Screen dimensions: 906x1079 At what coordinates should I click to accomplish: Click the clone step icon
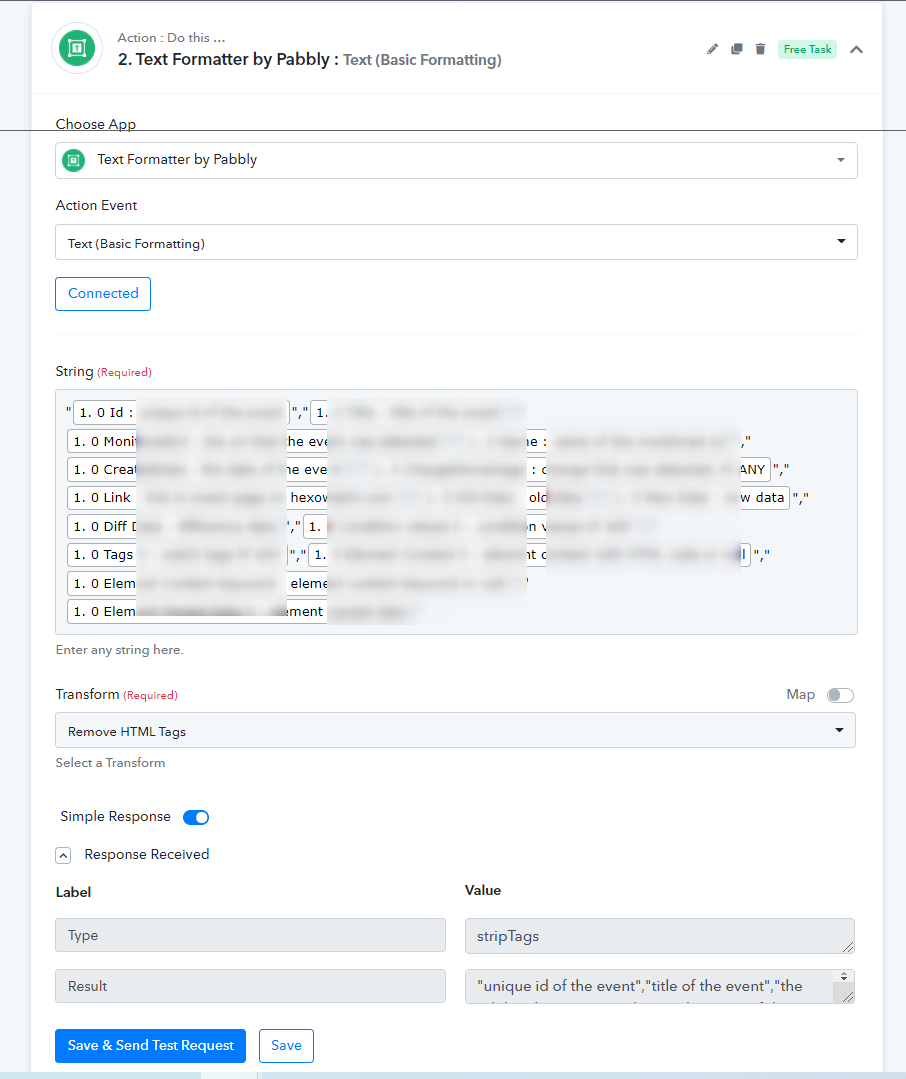coord(736,49)
